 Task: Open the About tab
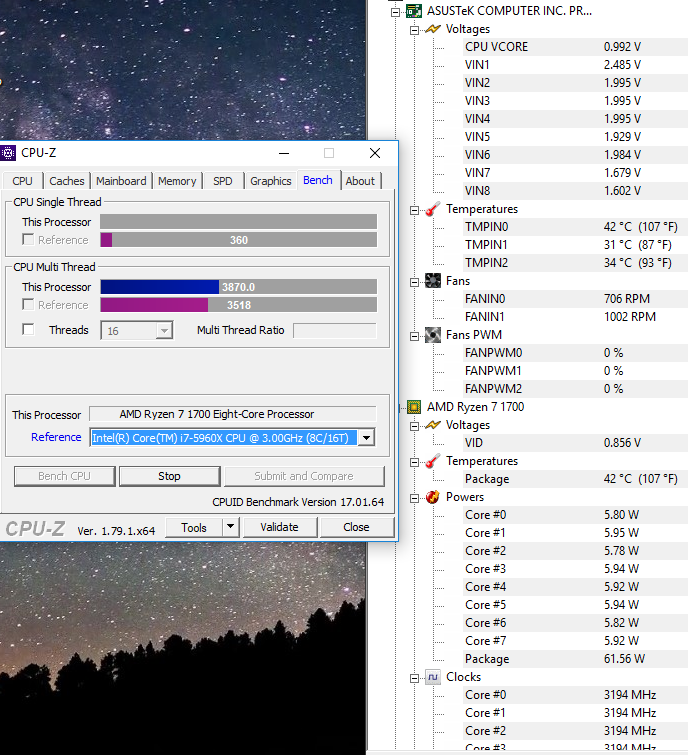coord(360,181)
